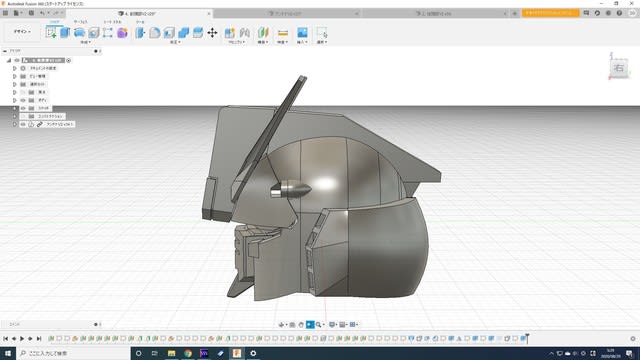Screen dimensions: 640x360
Task: Select the Create Sketch tool
Action: point(51,33)
